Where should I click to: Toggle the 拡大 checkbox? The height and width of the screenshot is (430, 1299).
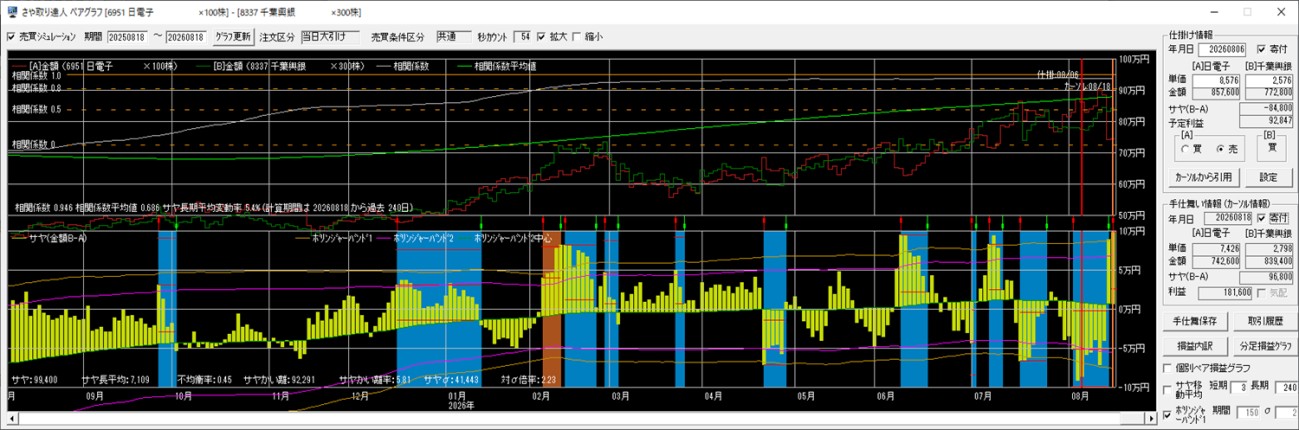(541, 37)
